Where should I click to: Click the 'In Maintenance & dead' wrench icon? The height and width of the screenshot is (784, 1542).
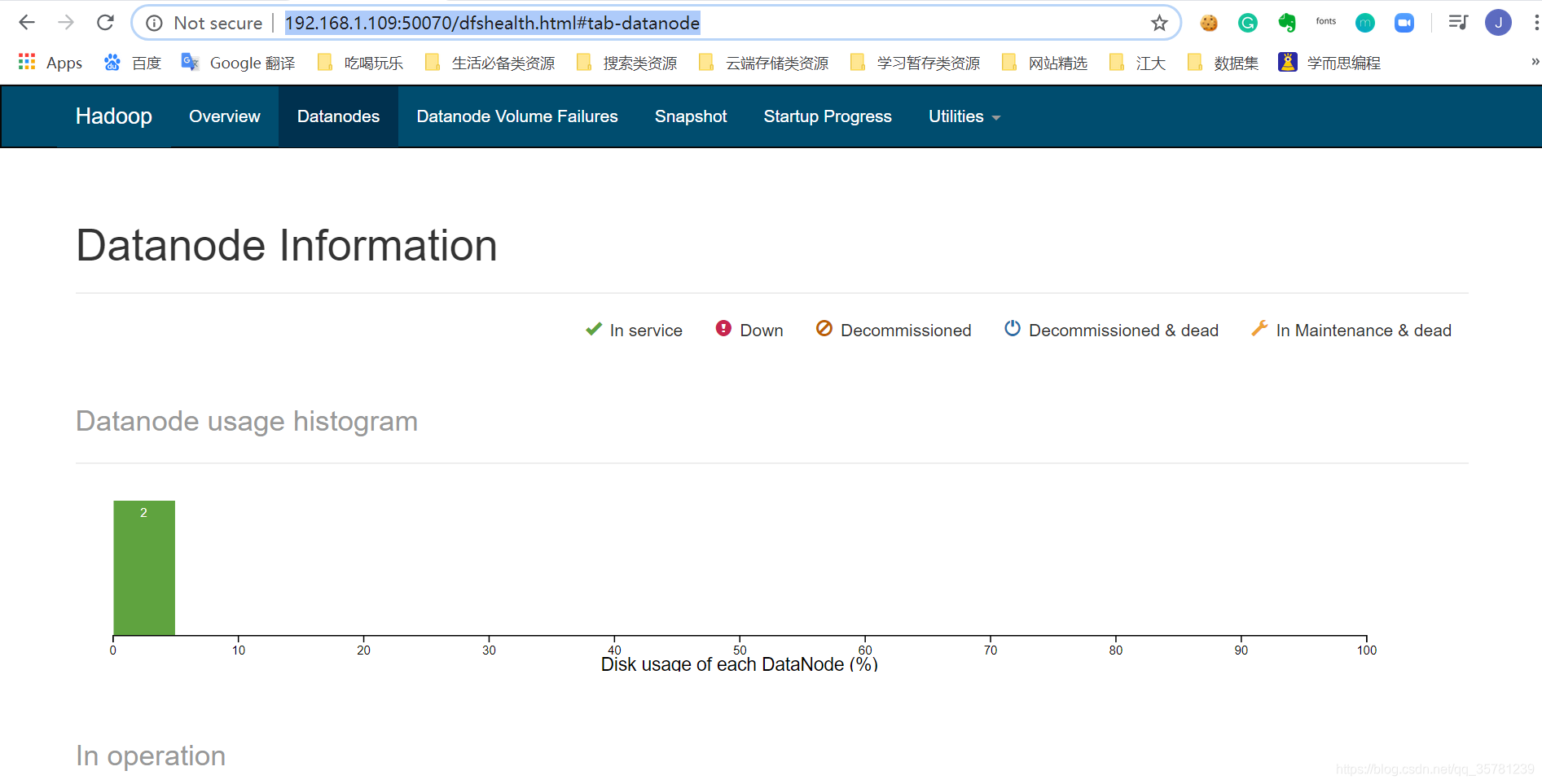[x=1259, y=328]
